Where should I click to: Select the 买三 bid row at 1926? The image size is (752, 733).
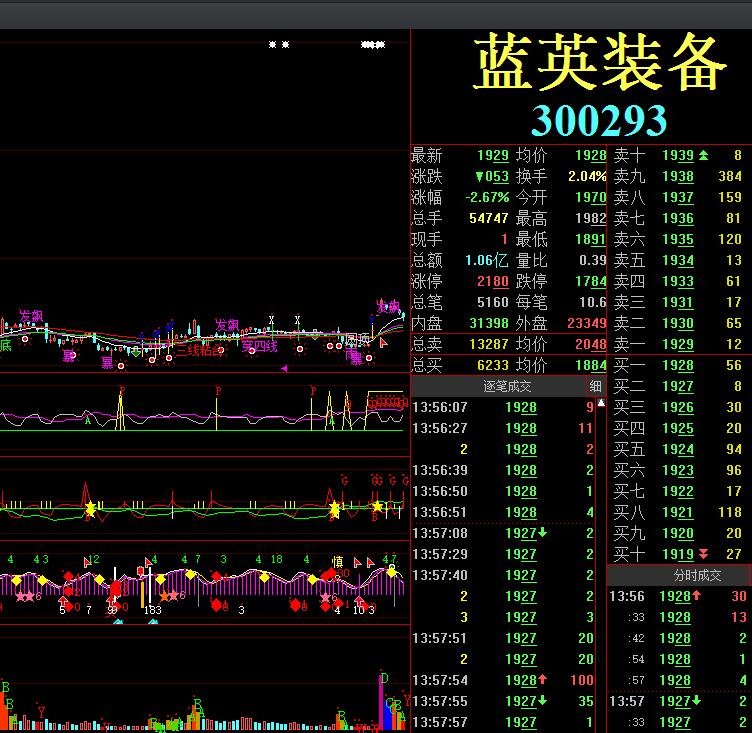[x=679, y=407]
